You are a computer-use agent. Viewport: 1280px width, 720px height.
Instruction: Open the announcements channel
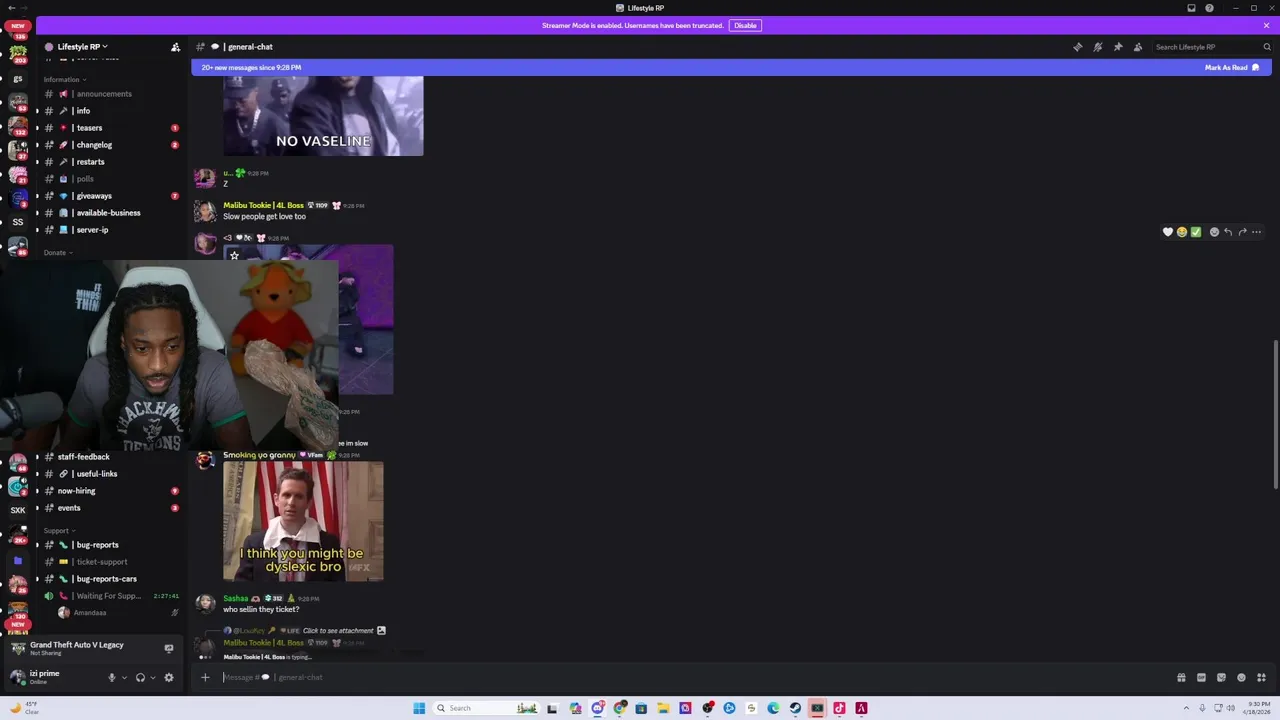click(x=110, y=94)
